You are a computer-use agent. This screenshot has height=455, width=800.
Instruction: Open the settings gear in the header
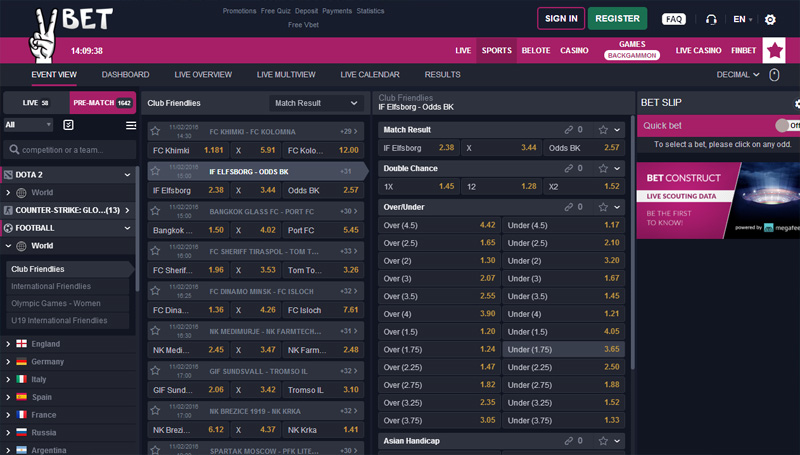tap(770, 19)
